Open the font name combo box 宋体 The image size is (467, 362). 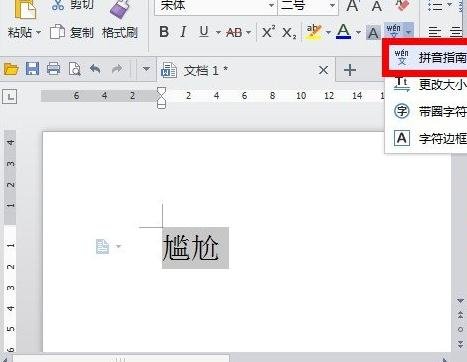(216, 5)
